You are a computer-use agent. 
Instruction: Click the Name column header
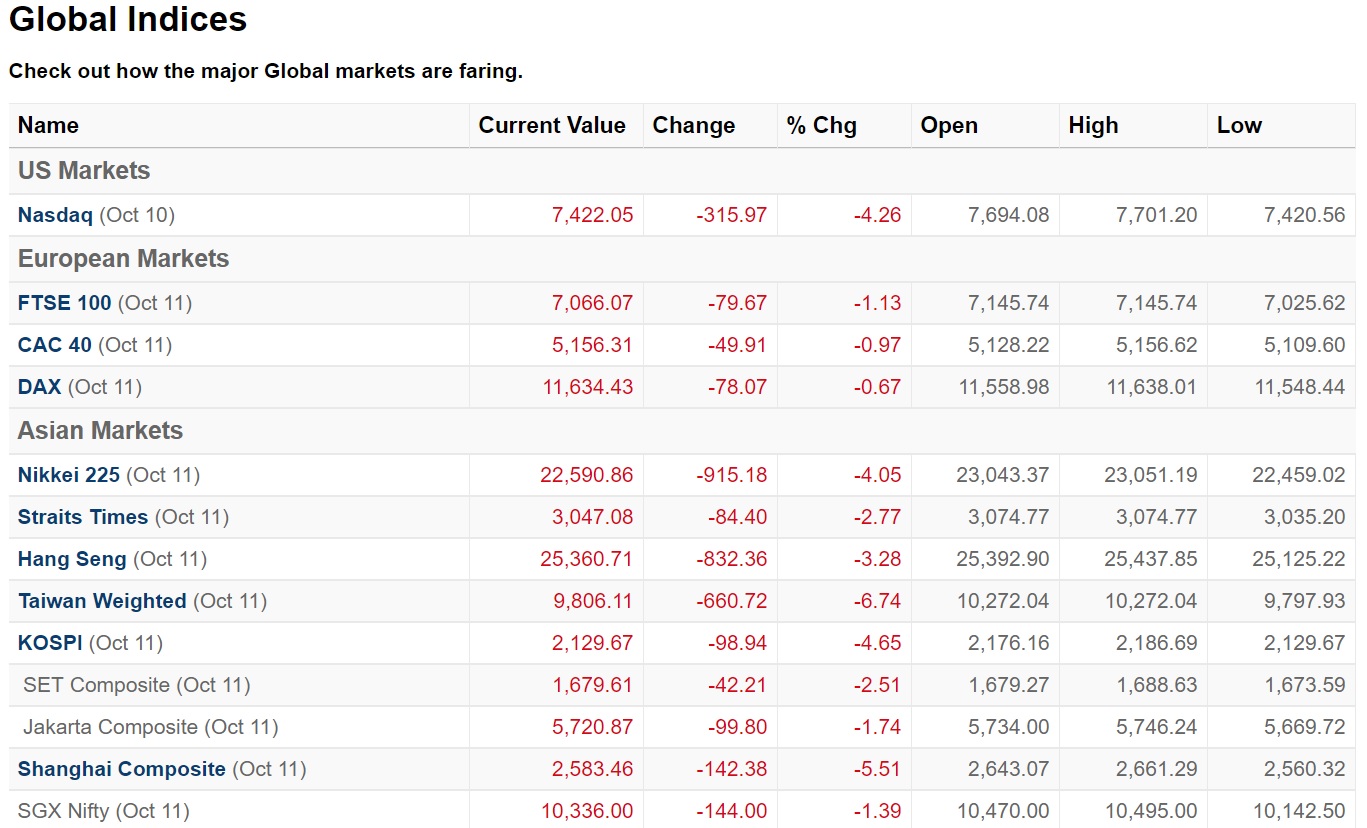pyautogui.click(x=48, y=126)
